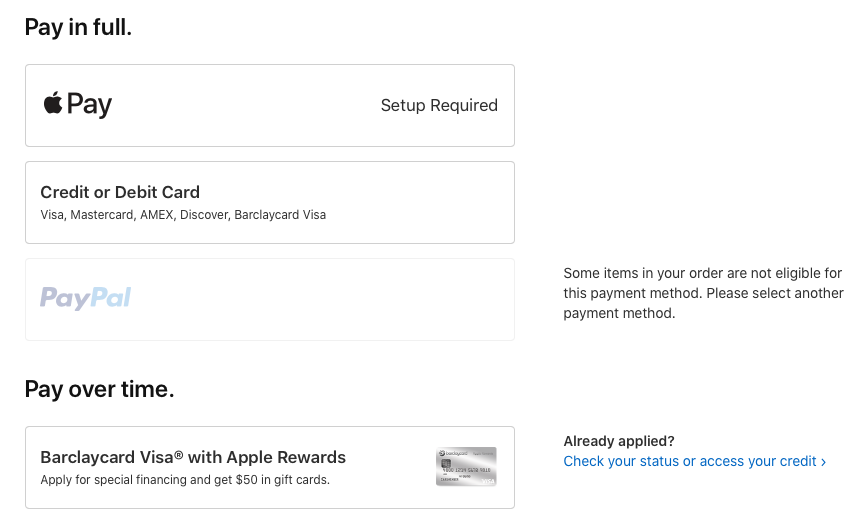Click the Visa, Mastercard, AMEX, Discover card list
864x521 pixels.
[x=183, y=215]
